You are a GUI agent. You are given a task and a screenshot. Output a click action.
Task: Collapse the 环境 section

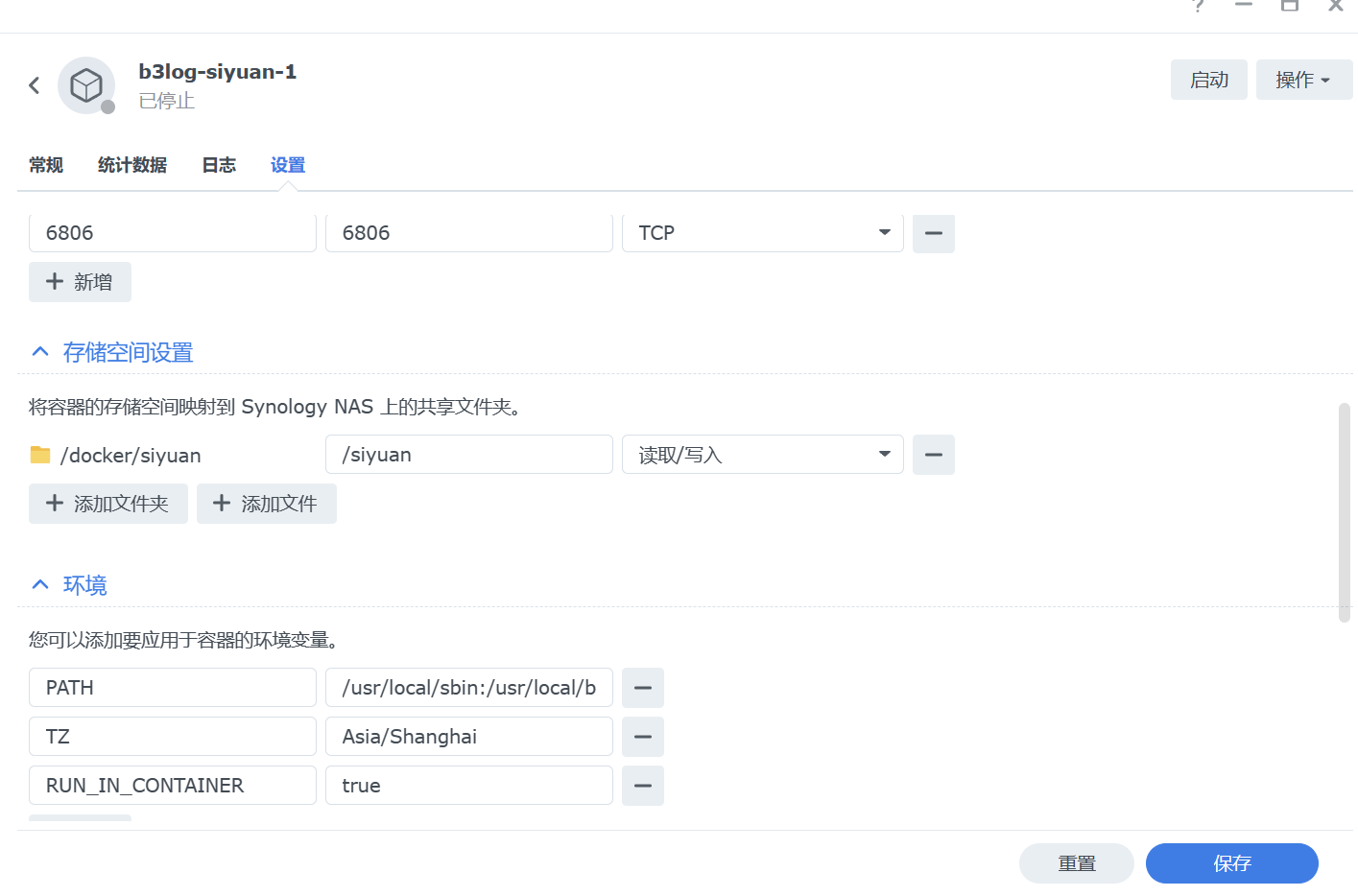[x=40, y=585]
